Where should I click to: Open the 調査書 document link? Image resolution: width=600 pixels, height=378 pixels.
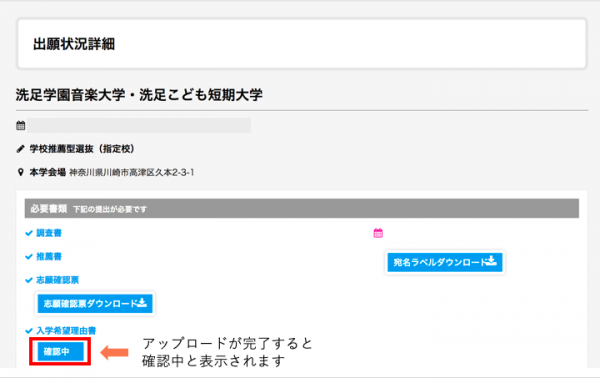[49, 233]
